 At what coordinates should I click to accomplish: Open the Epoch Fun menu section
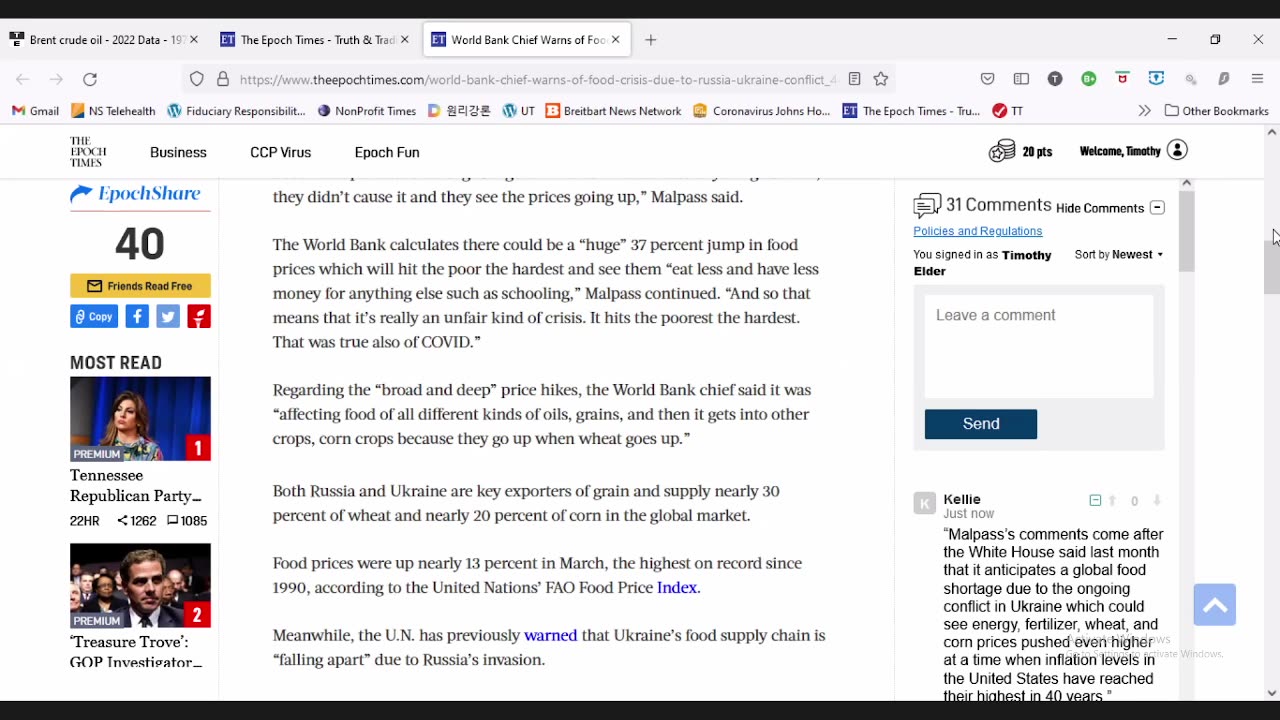pos(387,152)
